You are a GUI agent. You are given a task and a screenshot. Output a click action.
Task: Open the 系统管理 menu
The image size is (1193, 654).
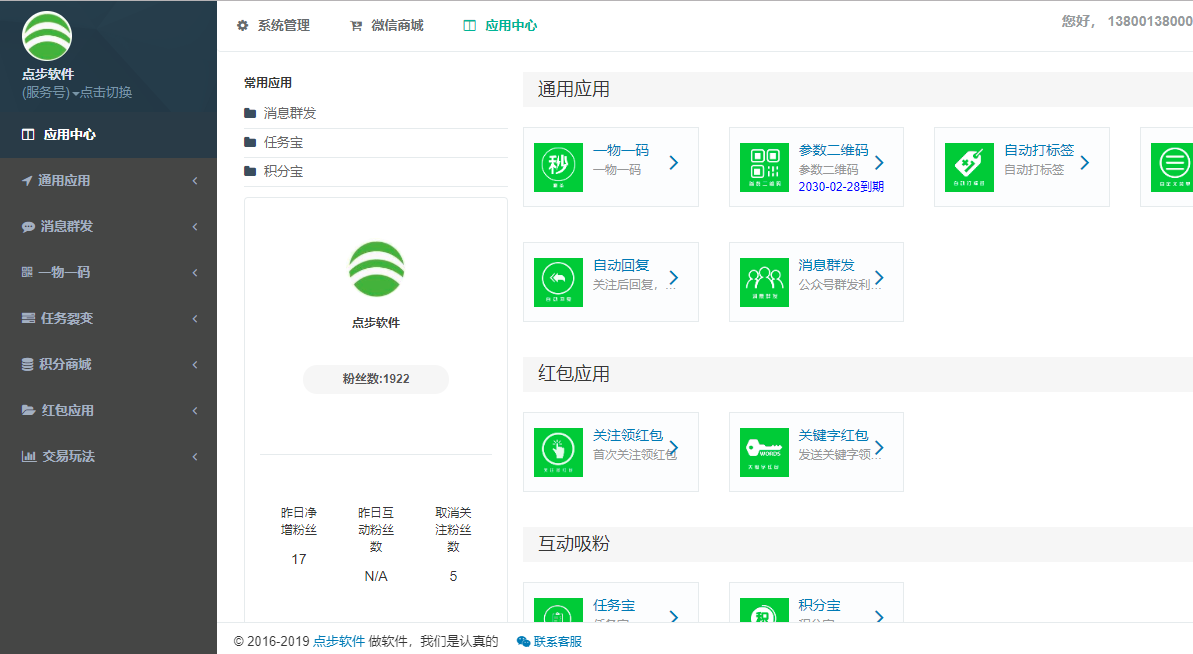point(273,26)
